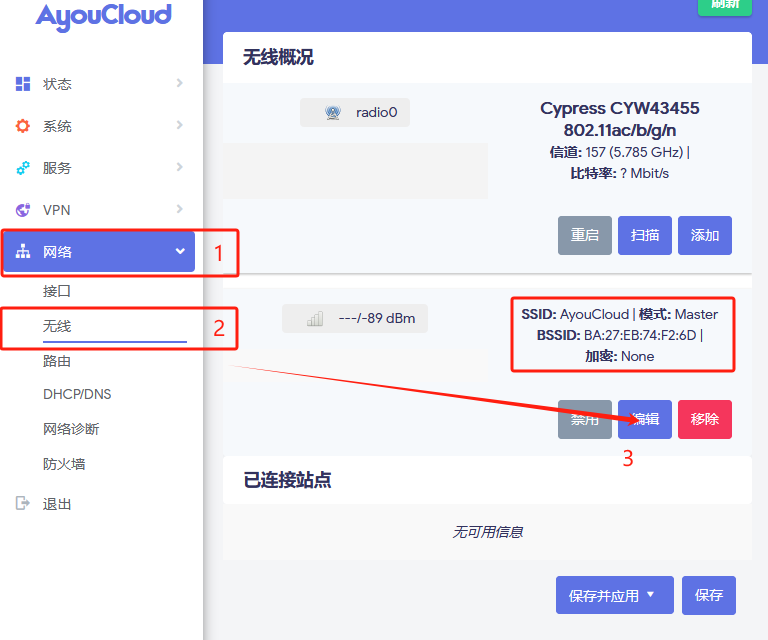Collapse the 网络 menu chevron

pyautogui.click(x=180, y=251)
